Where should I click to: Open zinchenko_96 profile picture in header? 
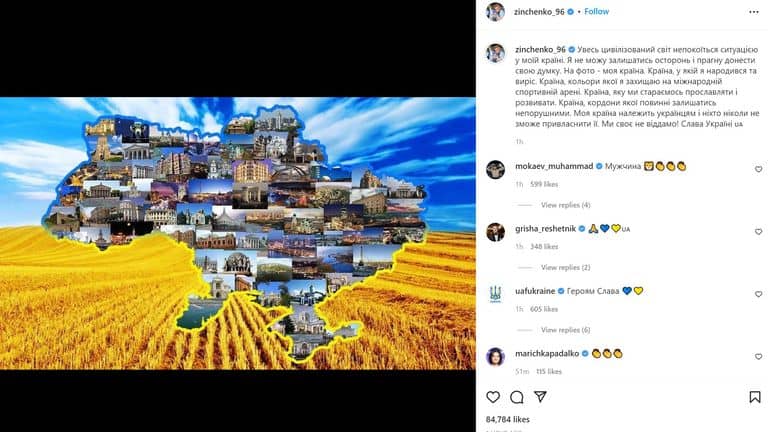pyautogui.click(x=495, y=12)
